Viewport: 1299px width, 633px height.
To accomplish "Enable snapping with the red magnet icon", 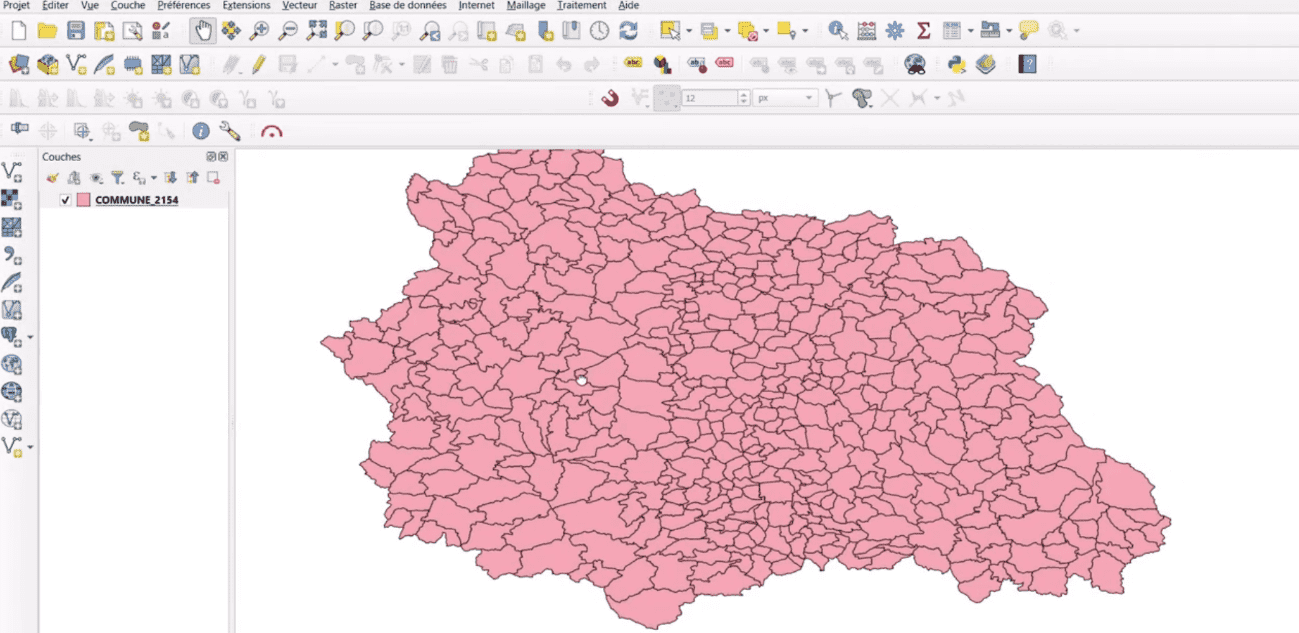I will [610, 98].
